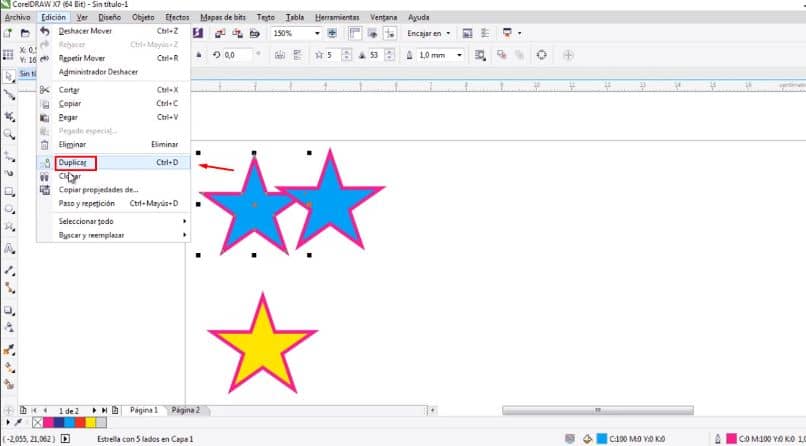
Task: Pick the yellow swatch in document palette
Action: click(x=90, y=422)
